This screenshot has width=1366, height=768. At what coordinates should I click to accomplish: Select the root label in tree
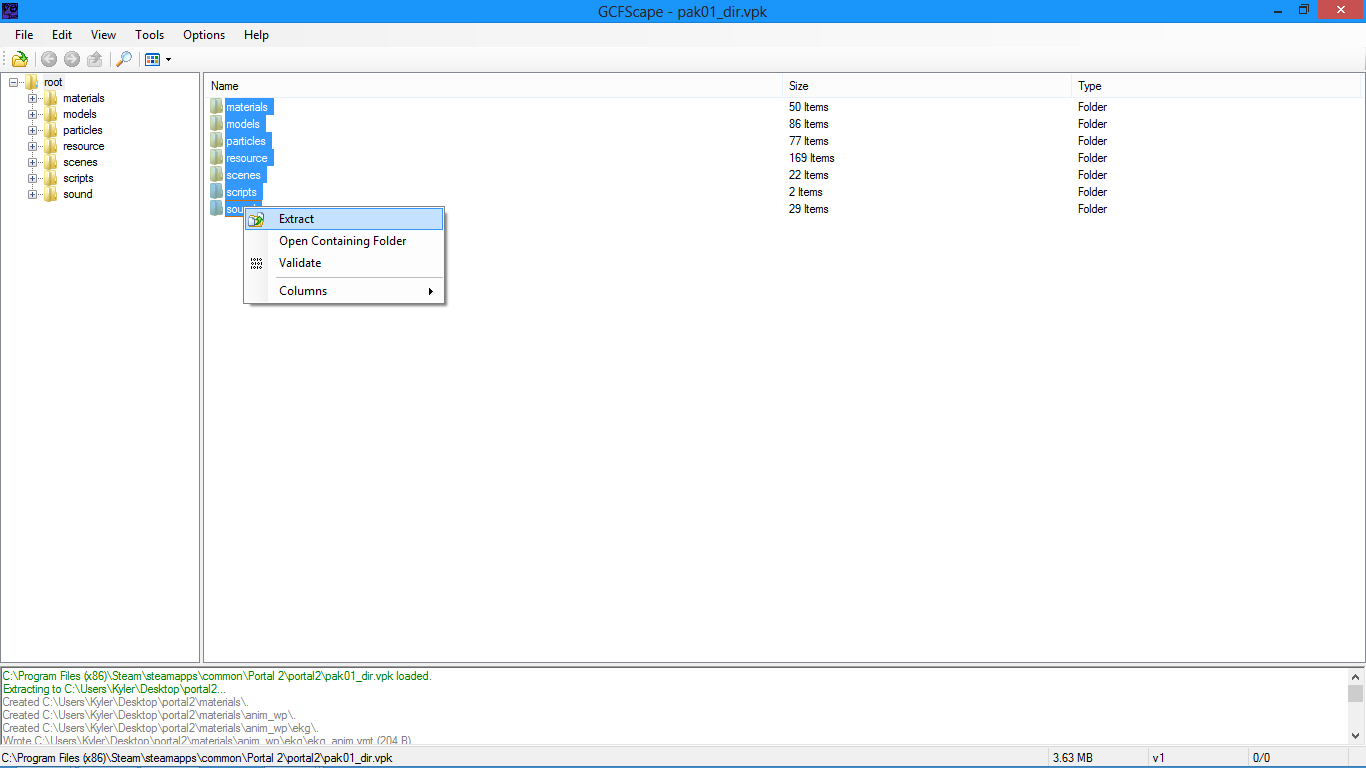pyautogui.click(x=53, y=82)
